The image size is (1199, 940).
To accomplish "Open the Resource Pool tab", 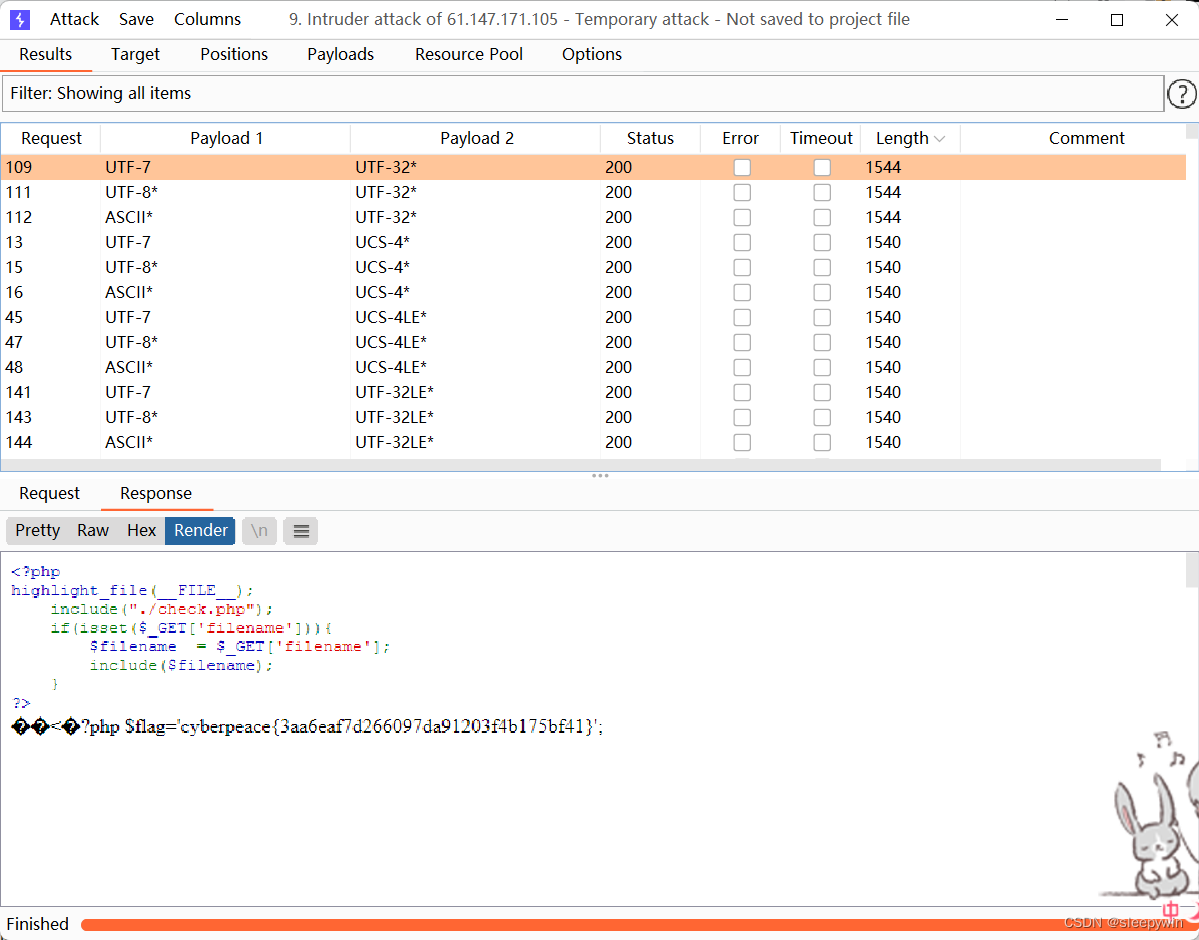I will (468, 54).
